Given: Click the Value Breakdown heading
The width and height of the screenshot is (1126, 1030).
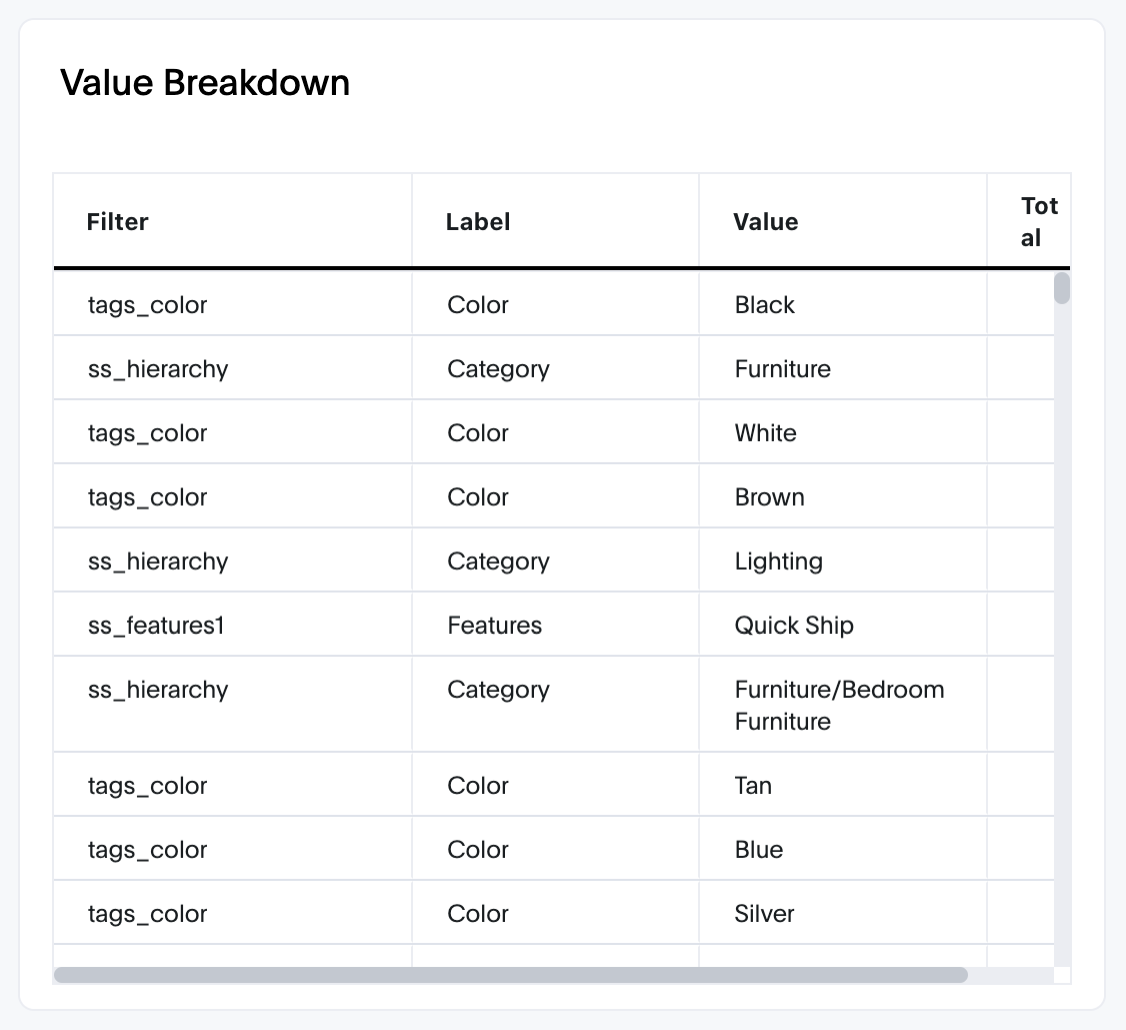Looking at the screenshot, I should click(x=205, y=83).
